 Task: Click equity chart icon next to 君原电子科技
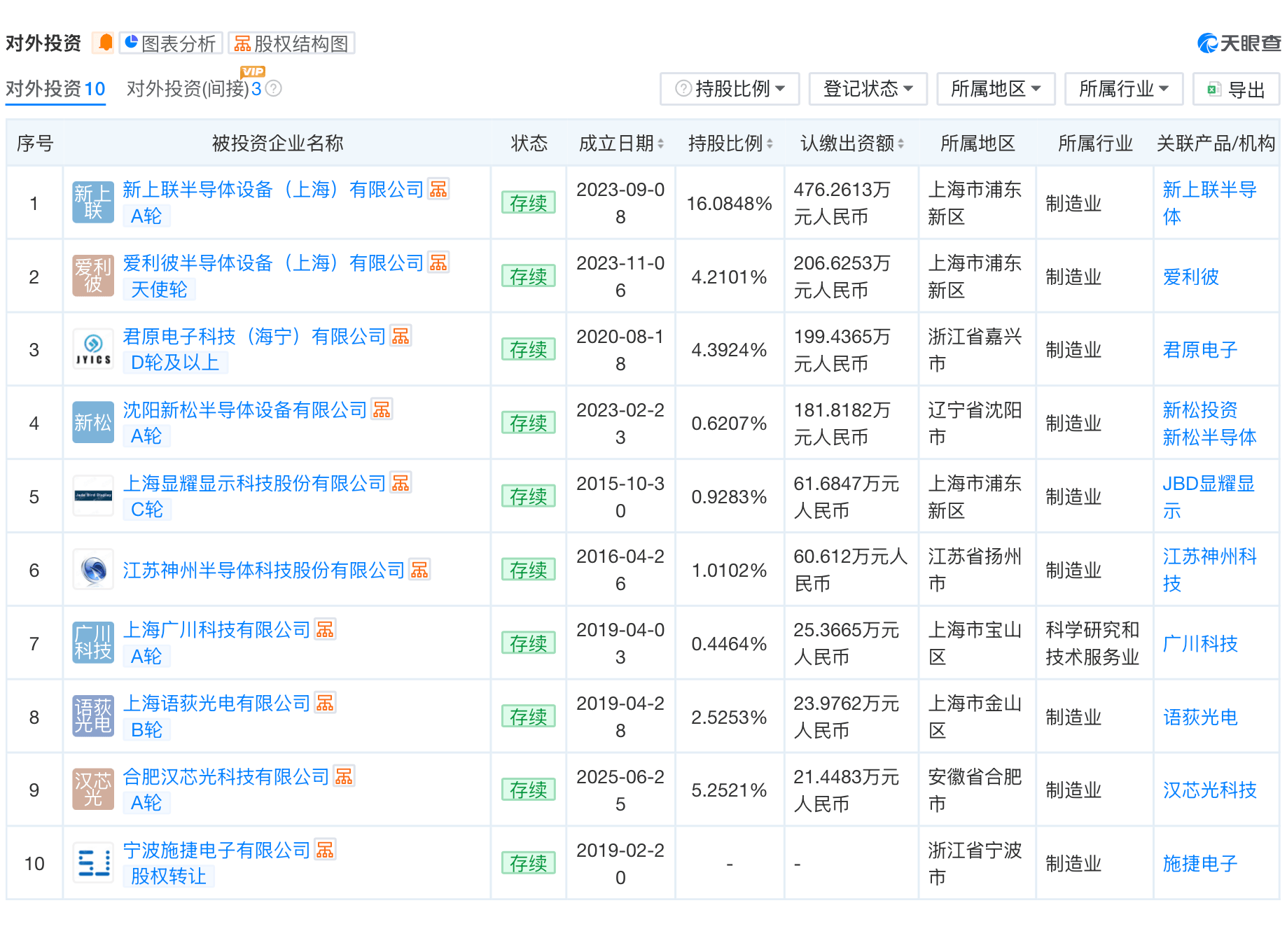pyautogui.click(x=401, y=336)
